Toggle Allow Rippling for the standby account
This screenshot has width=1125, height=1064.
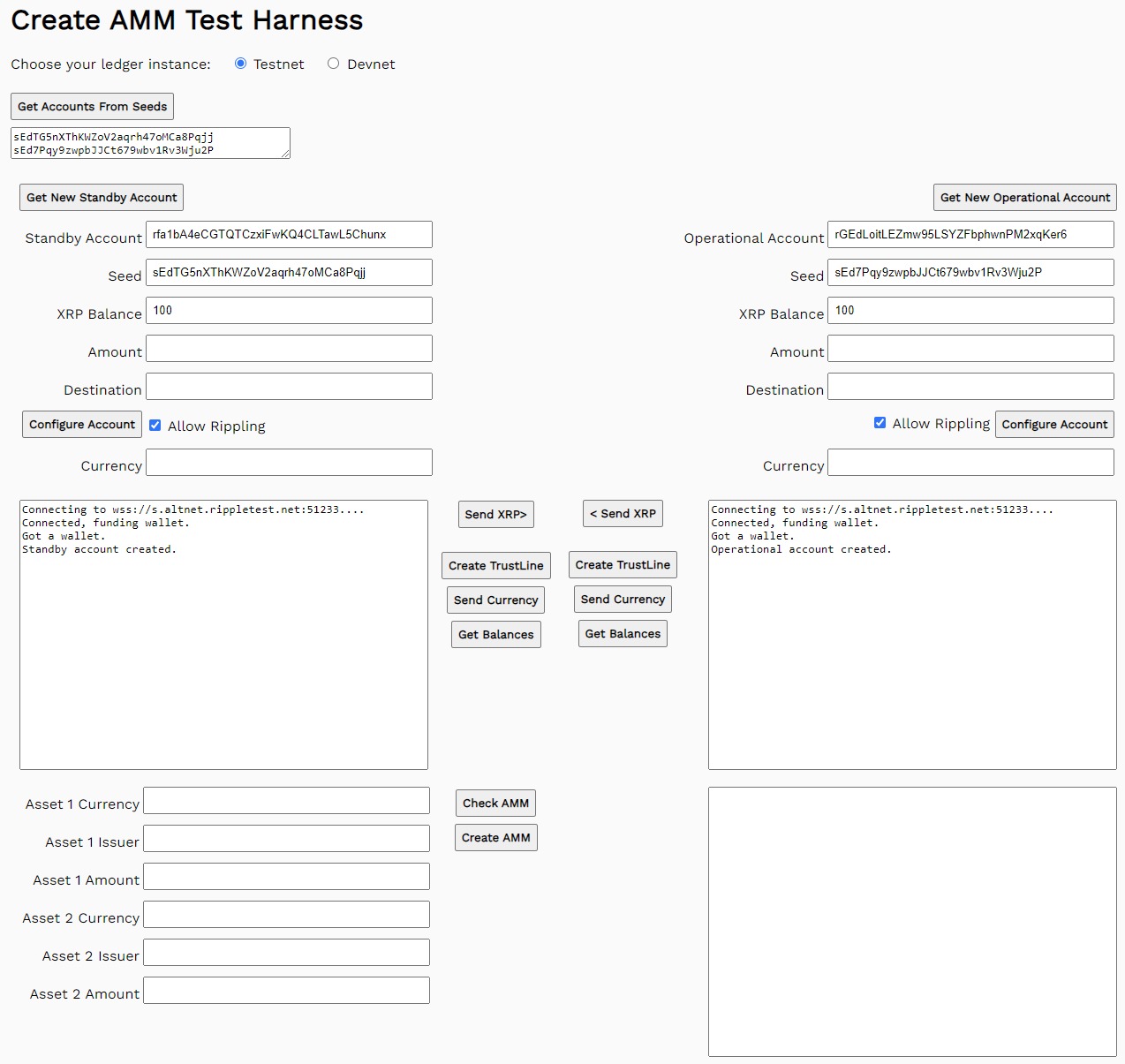coord(155,426)
